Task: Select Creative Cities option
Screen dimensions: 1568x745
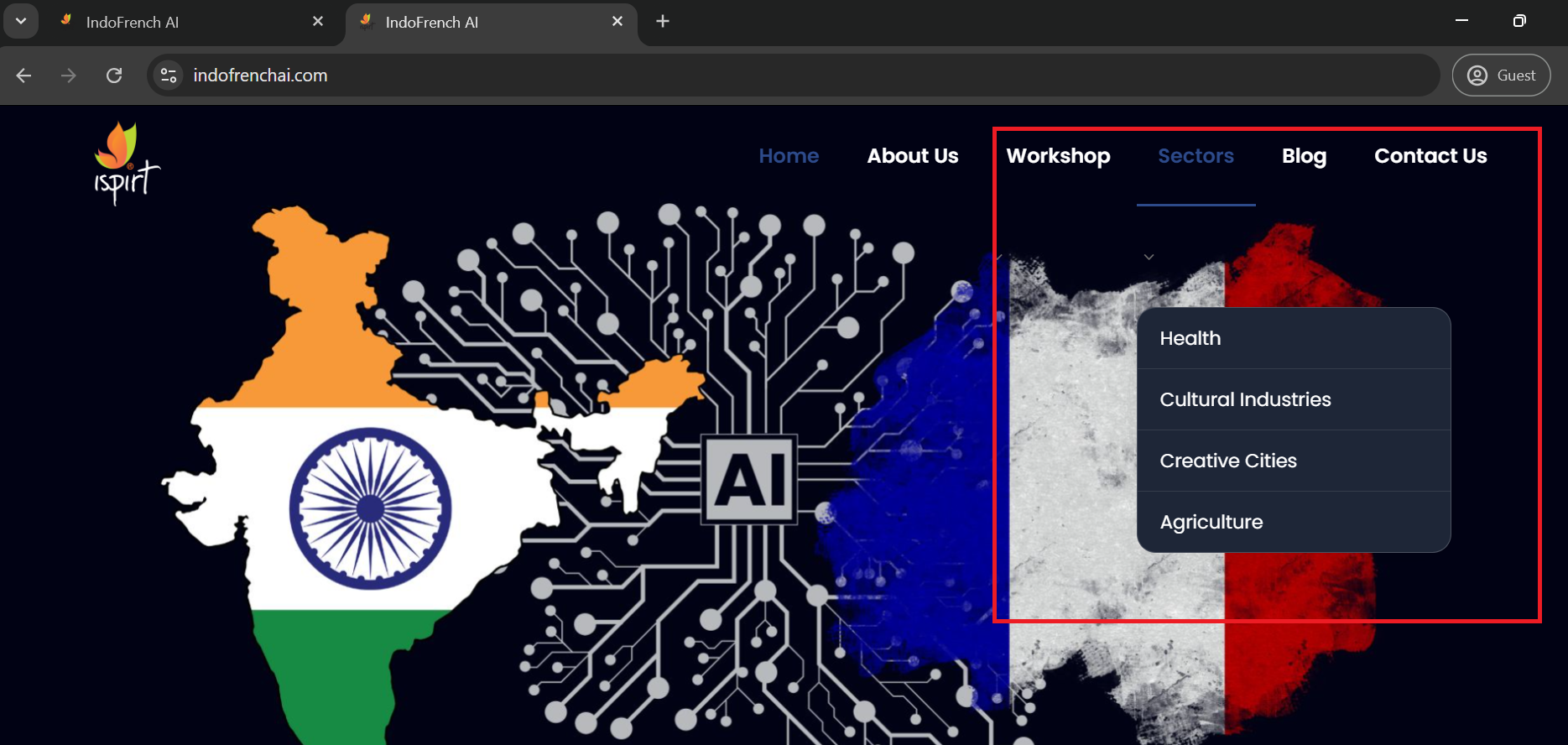Action: tap(1294, 461)
